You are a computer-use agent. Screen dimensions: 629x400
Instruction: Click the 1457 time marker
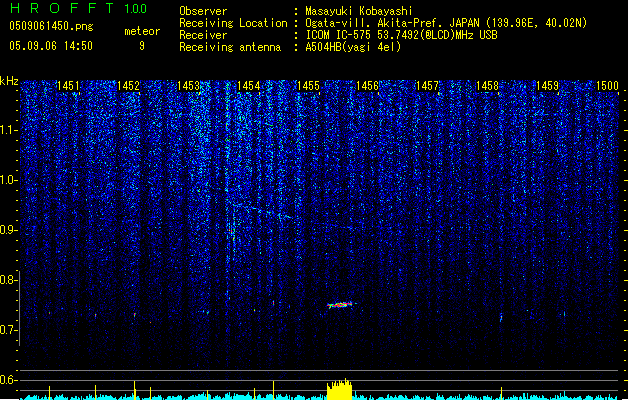click(x=427, y=86)
